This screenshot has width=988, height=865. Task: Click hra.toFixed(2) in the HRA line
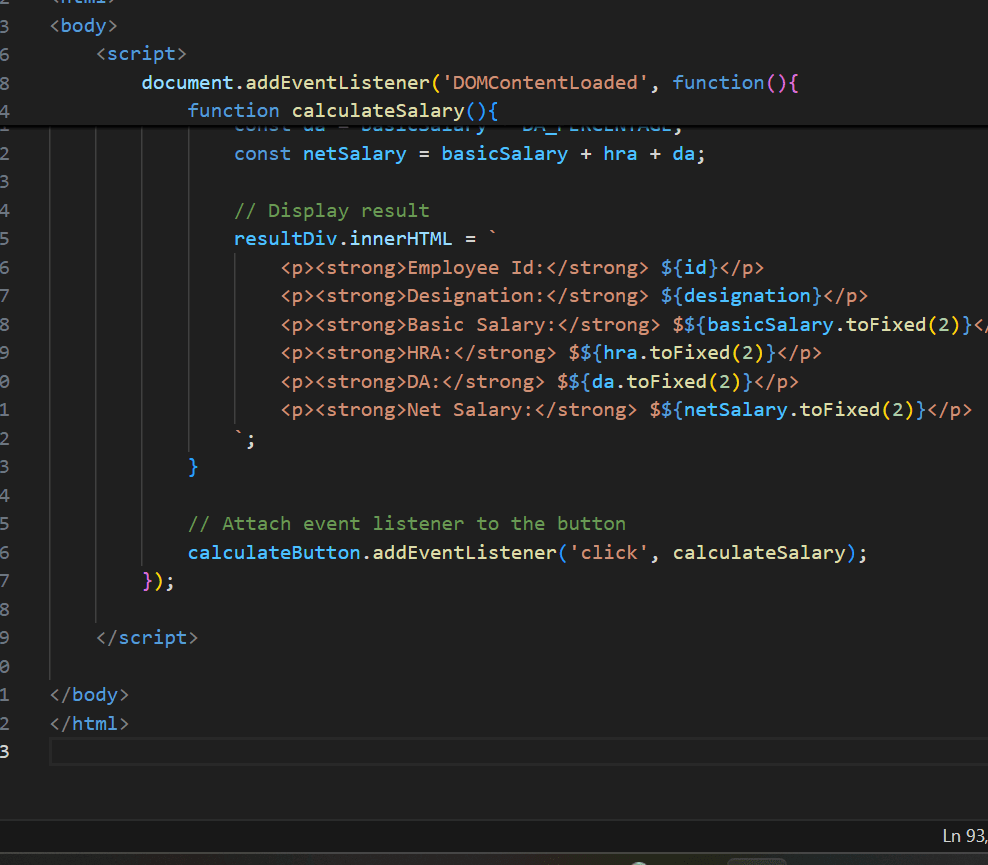point(684,353)
